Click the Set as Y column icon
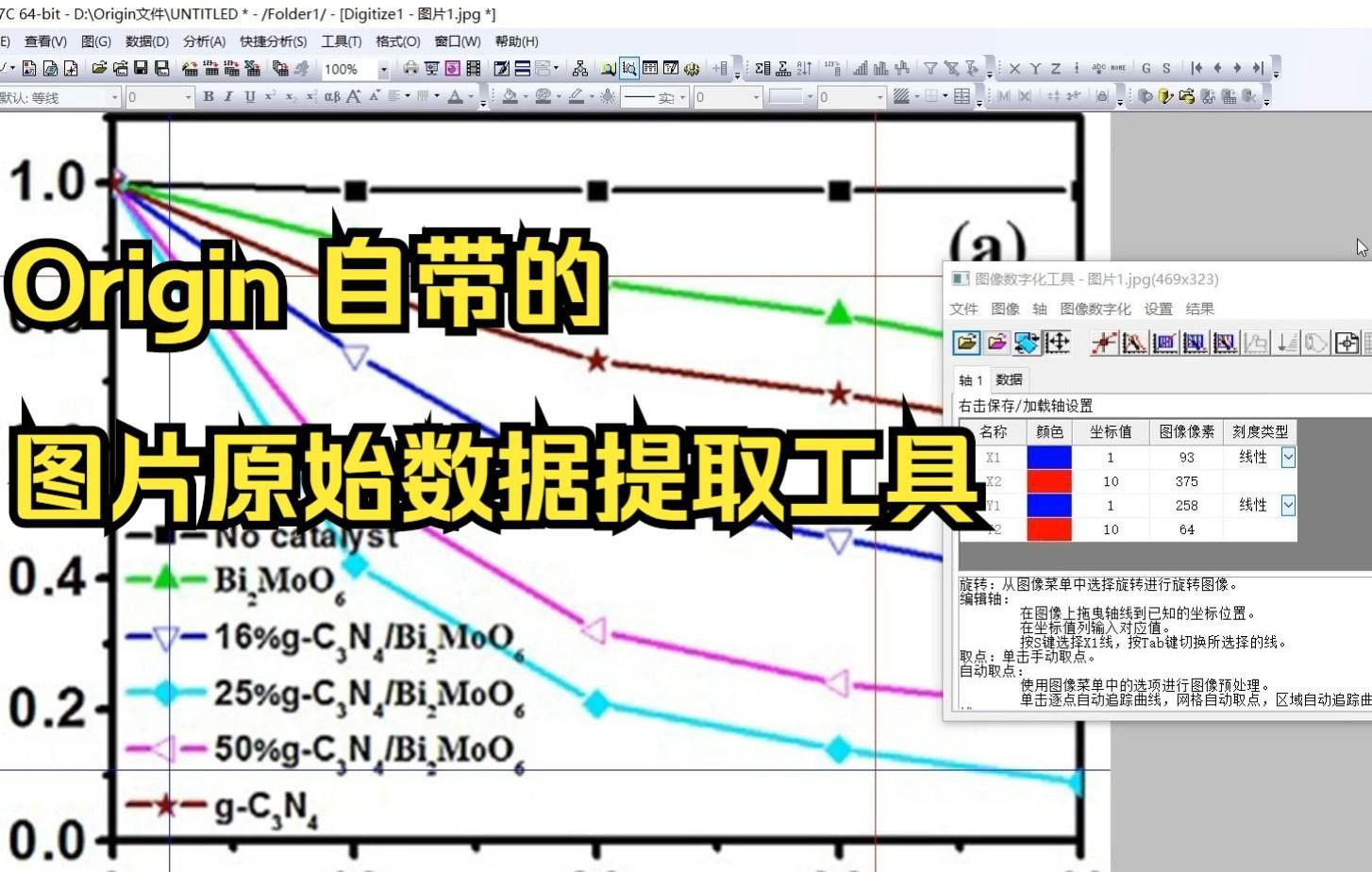The height and width of the screenshot is (872, 1372). (x=1035, y=68)
